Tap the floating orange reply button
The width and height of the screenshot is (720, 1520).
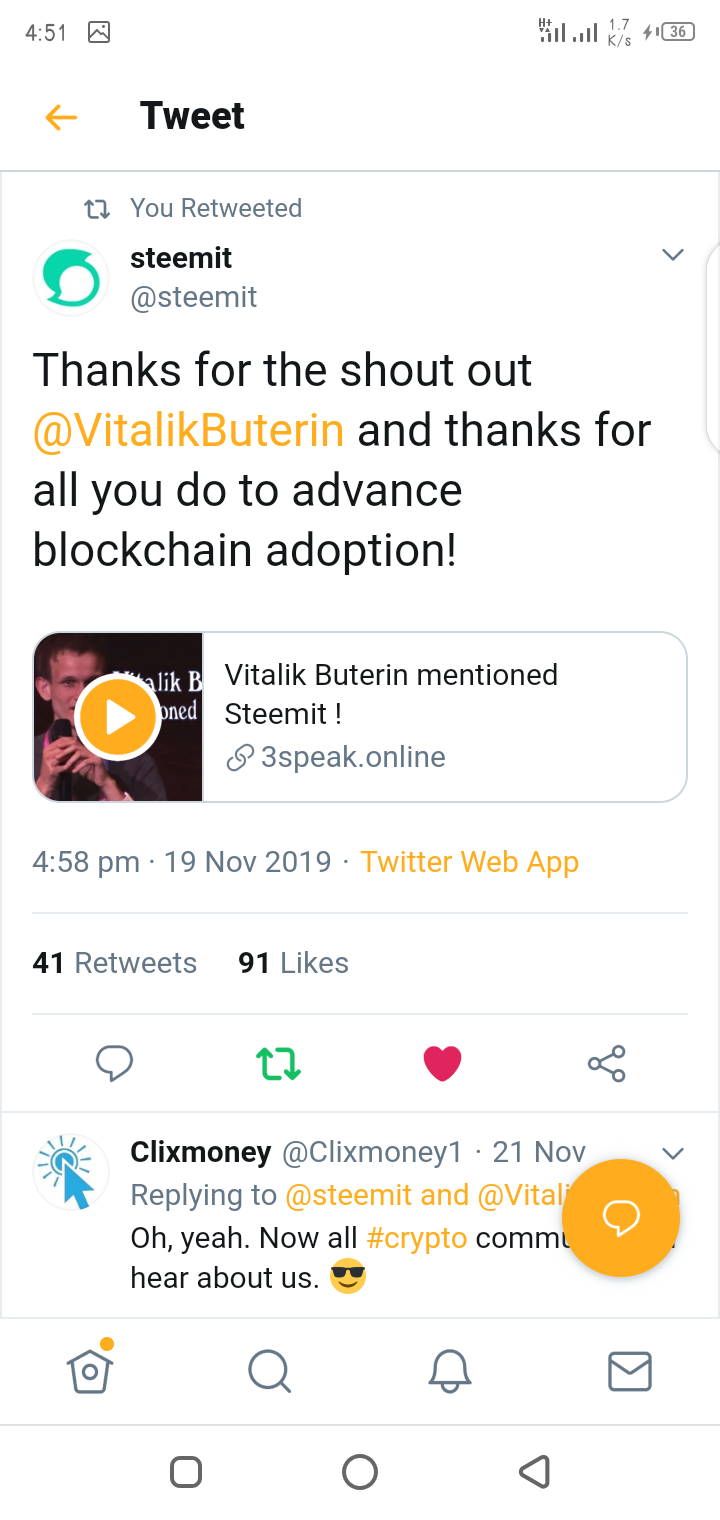(621, 1217)
